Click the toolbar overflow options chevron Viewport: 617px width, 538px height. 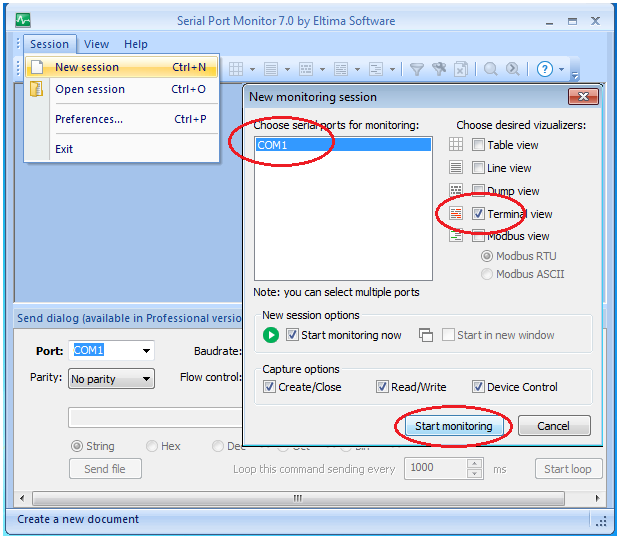coord(575,75)
